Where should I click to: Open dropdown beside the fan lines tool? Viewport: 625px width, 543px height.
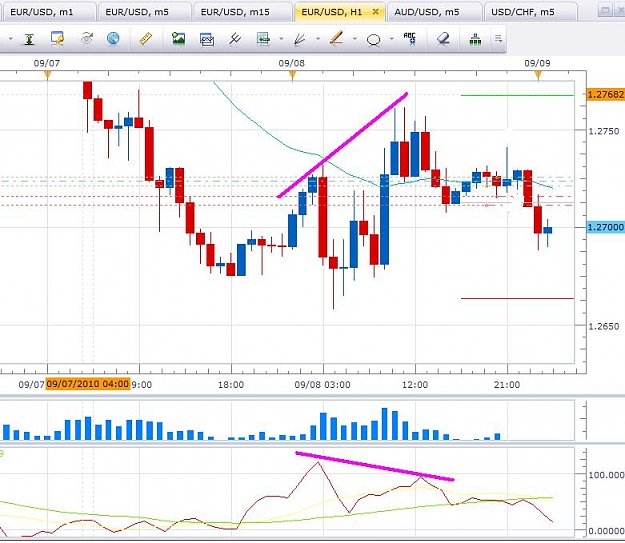(x=318, y=39)
